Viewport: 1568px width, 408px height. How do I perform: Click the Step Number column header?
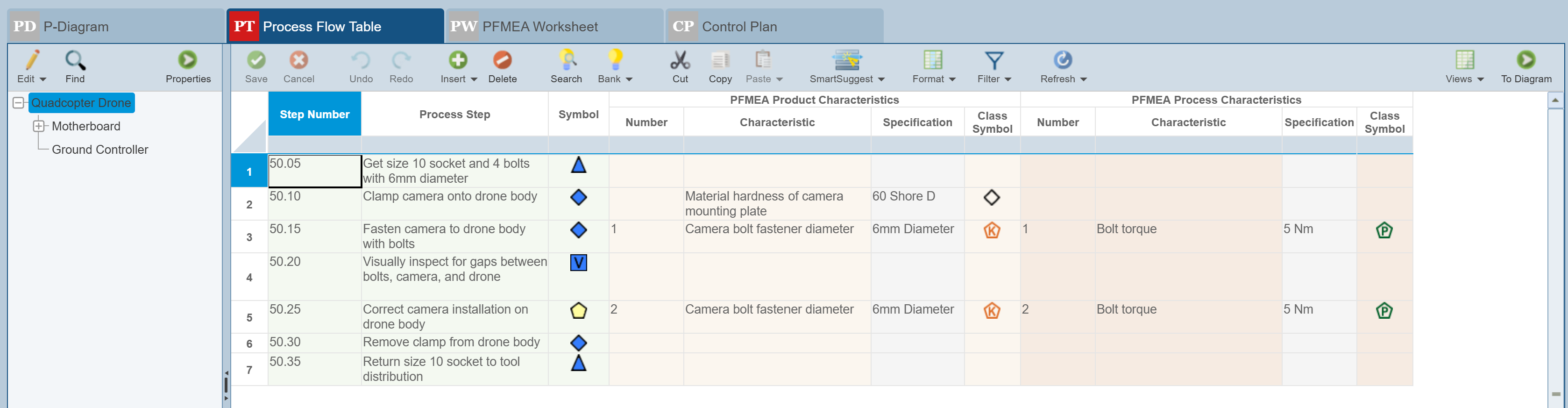tap(315, 115)
